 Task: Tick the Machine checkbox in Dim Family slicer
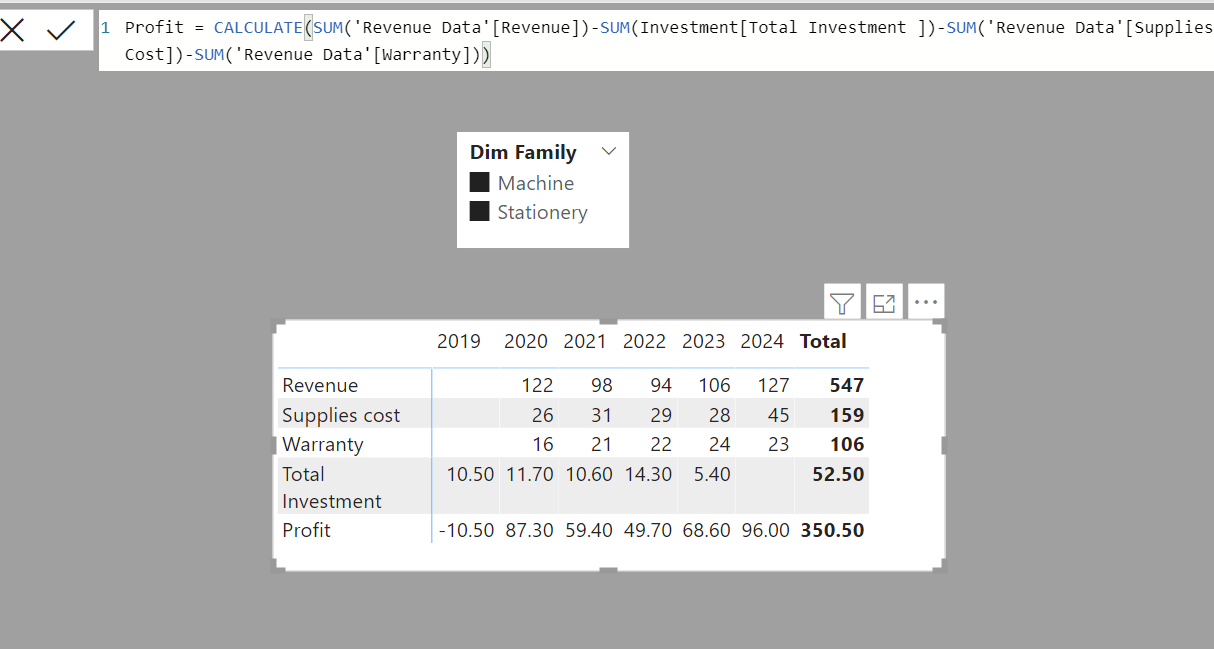pyautogui.click(x=480, y=183)
